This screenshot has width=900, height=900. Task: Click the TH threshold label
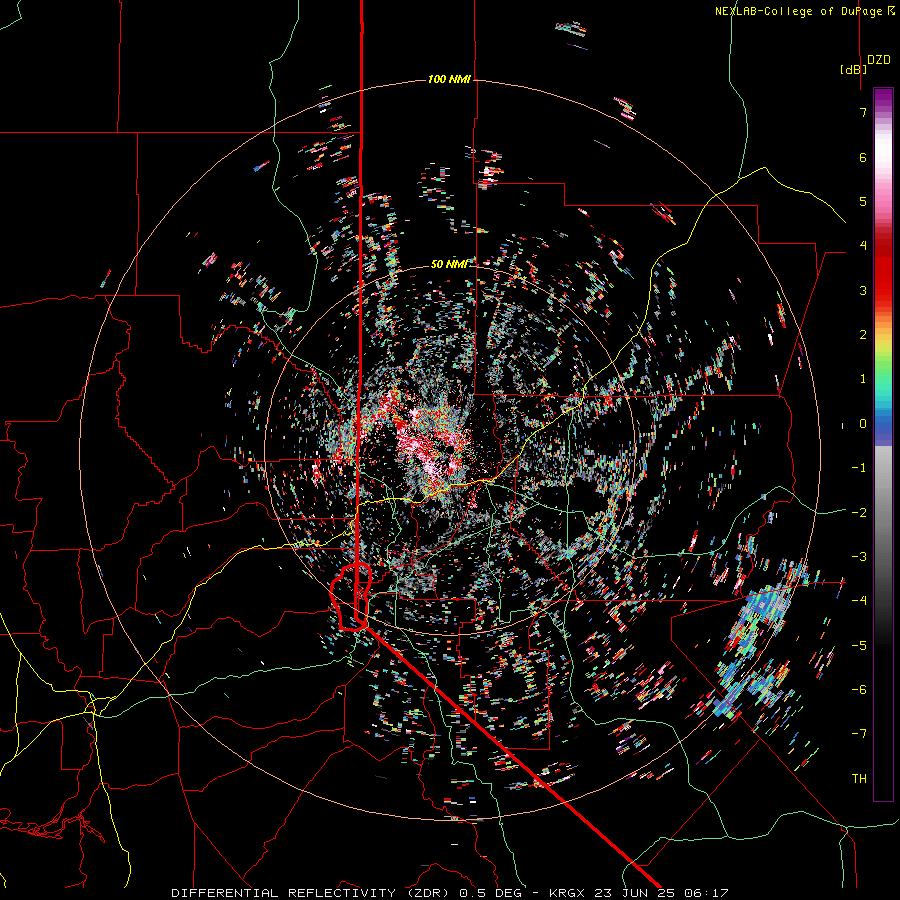point(859,779)
